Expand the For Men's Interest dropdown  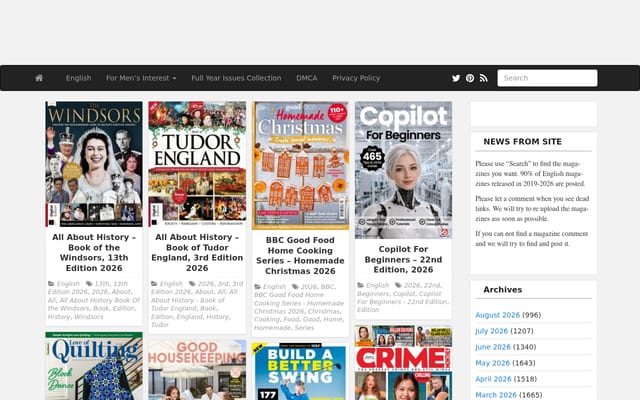(x=141, y=78)
